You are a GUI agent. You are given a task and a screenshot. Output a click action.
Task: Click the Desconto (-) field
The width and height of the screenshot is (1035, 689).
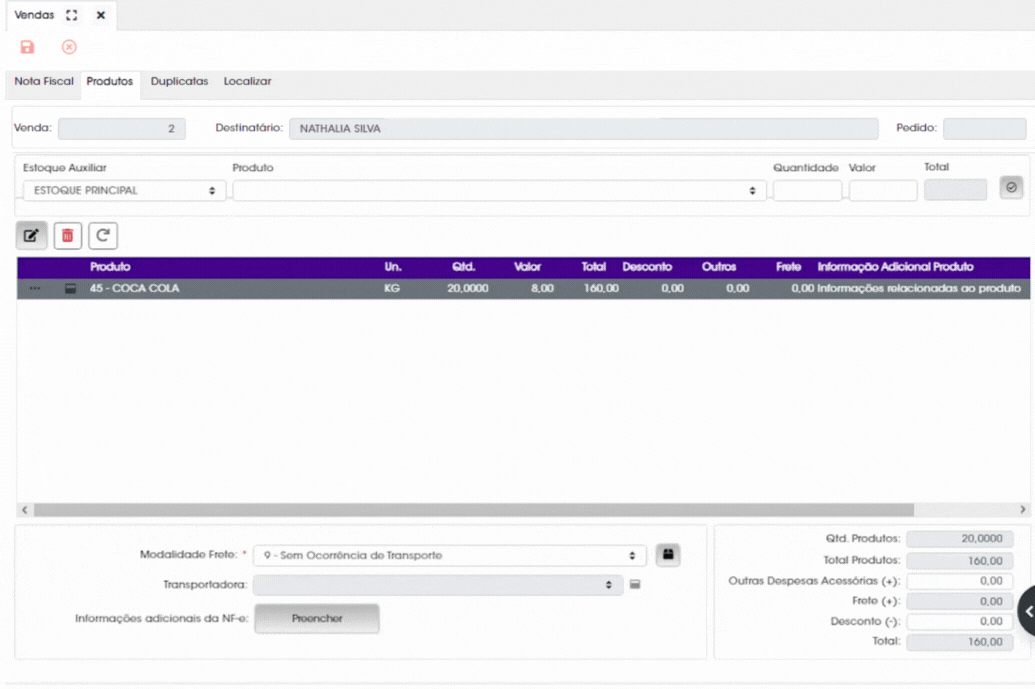(x=960, y=621)
